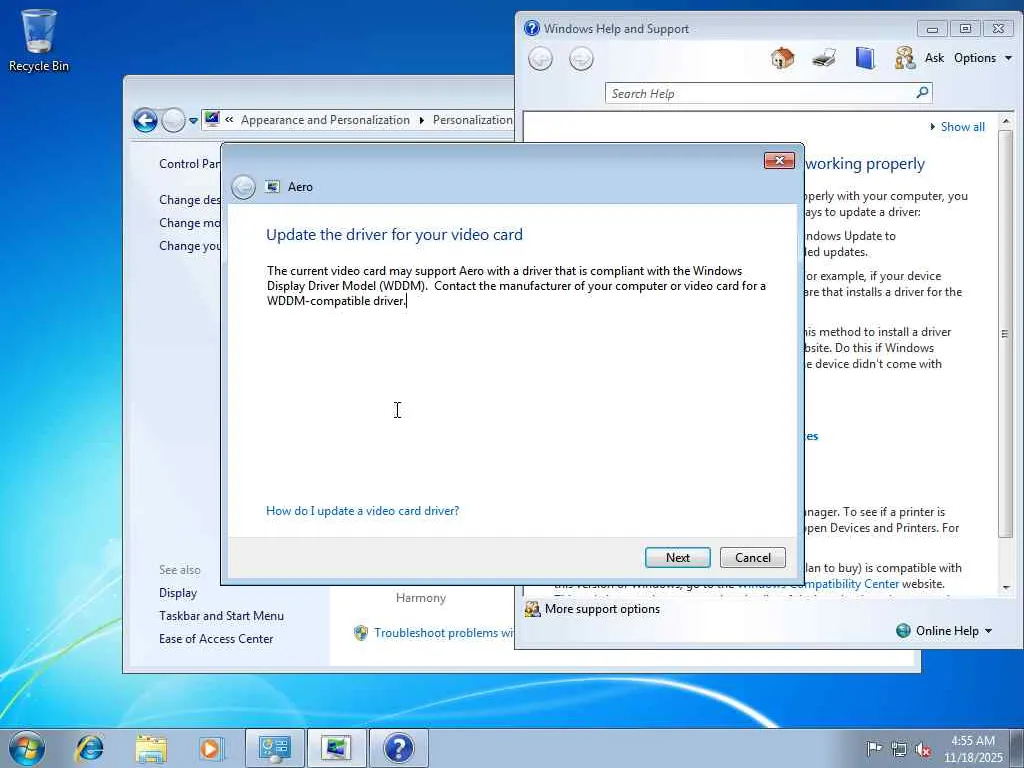Open Ease of Access Center link

tap(216, 639)
